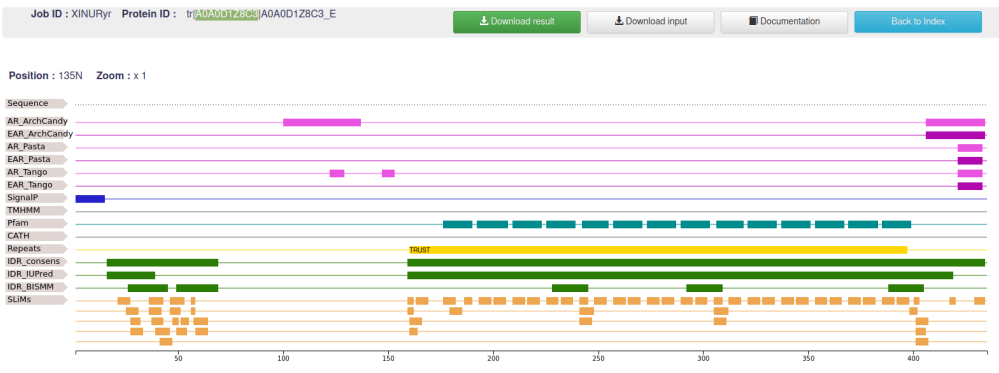The height and width of the screenshot is (373, 999).
Task: Select the SignalP track label
Action: [x=36, y=198]
